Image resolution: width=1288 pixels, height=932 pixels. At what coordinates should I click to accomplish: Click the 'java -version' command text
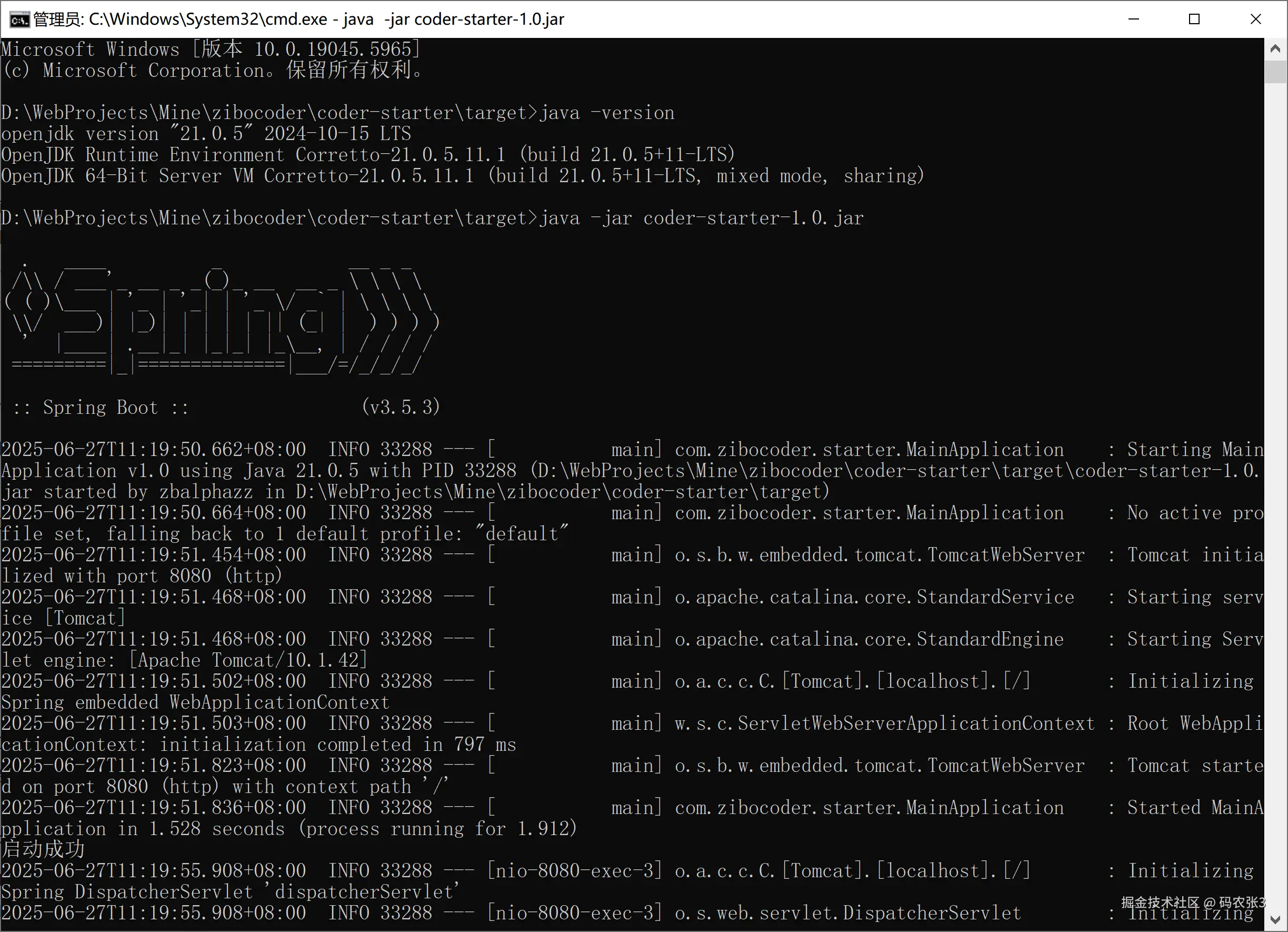coord(606,113)
